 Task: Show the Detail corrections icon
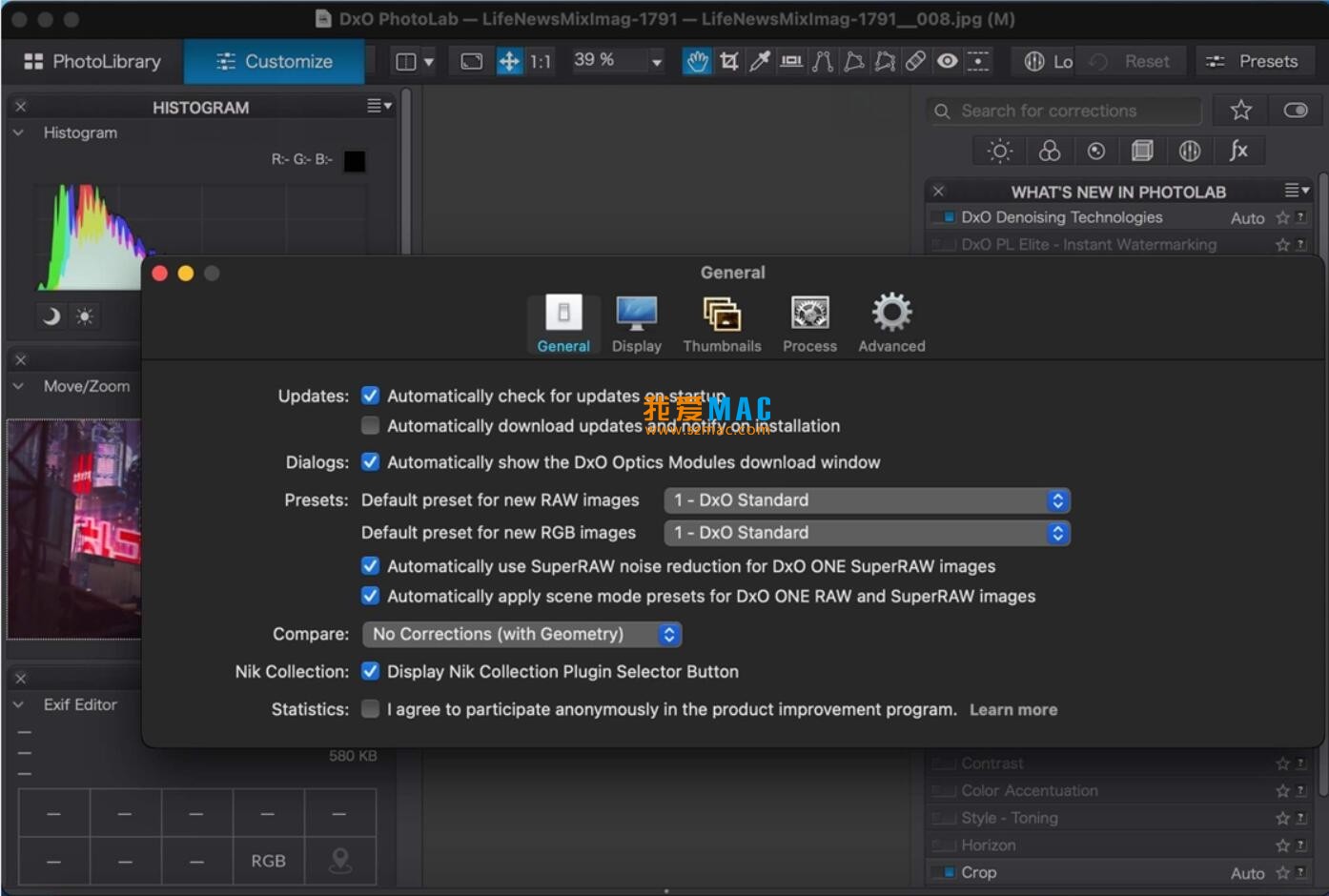1096,151
